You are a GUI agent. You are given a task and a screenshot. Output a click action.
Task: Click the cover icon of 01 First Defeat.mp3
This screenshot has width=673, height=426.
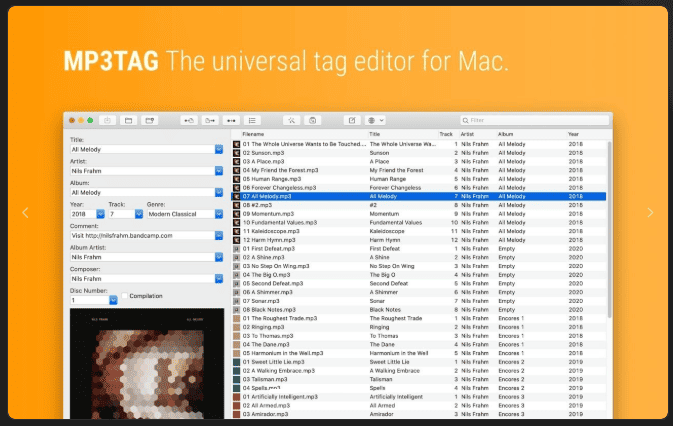coord(236,249)
